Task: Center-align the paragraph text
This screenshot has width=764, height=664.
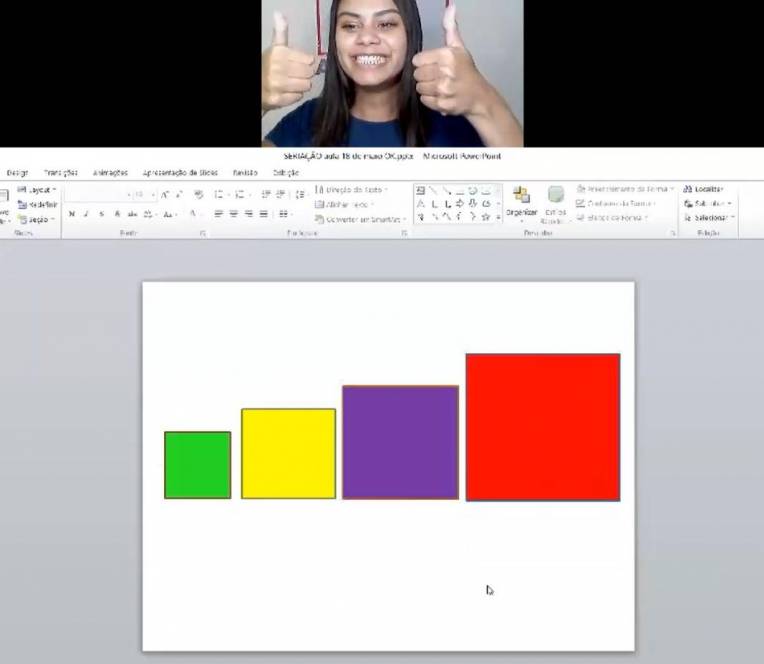Action: coord(233,214)
